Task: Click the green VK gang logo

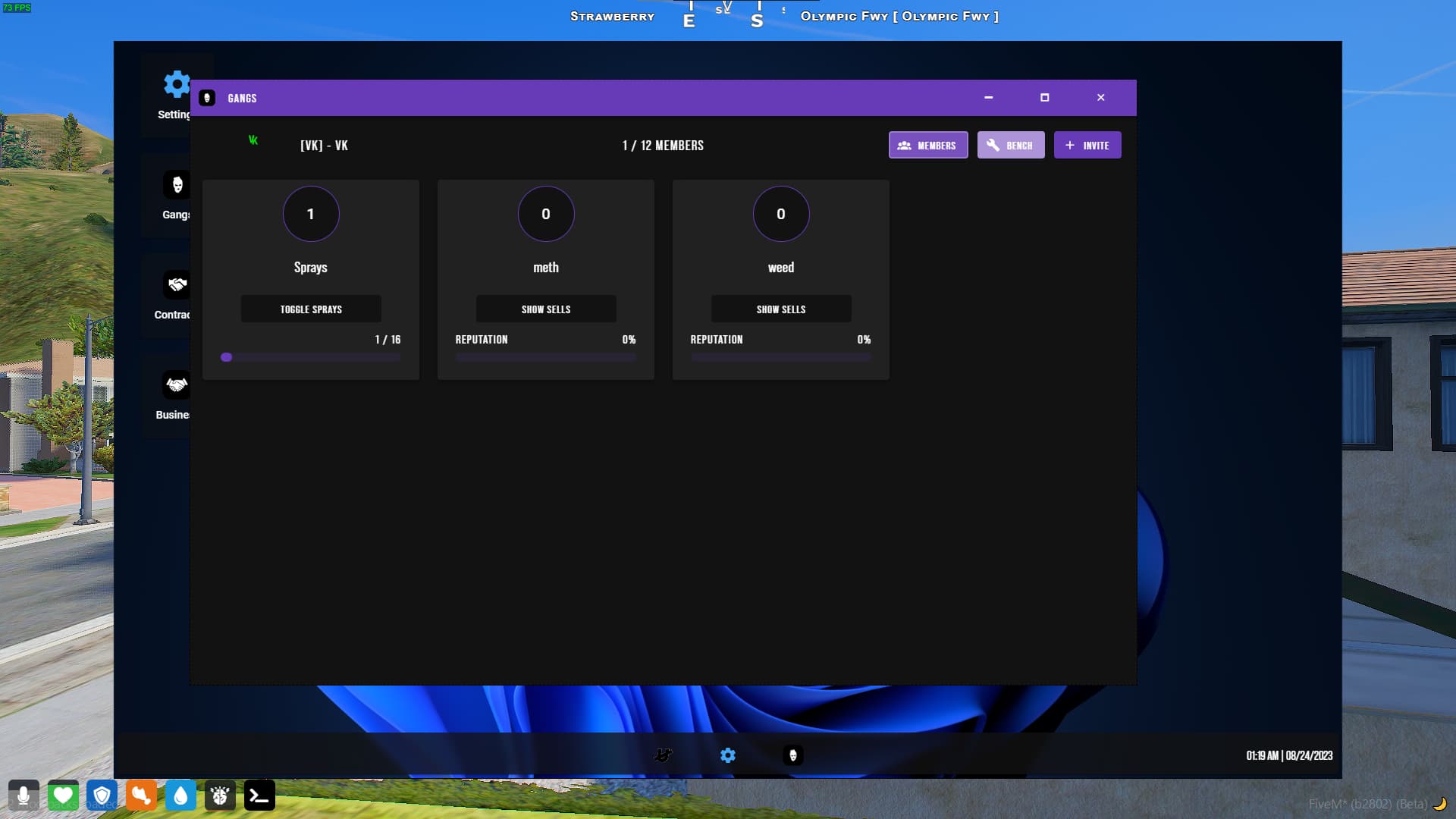Action: pos(253,140)
